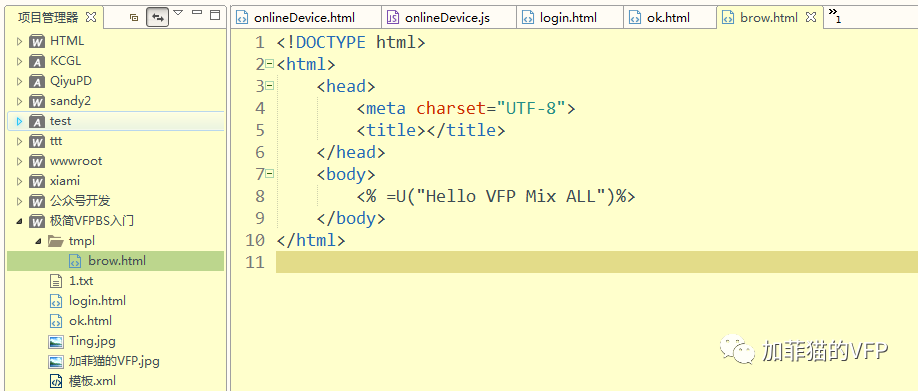This screenshot has height=391, width=918.
Task: Click the ttt project W icon
Action: click(x=37, y=142)
